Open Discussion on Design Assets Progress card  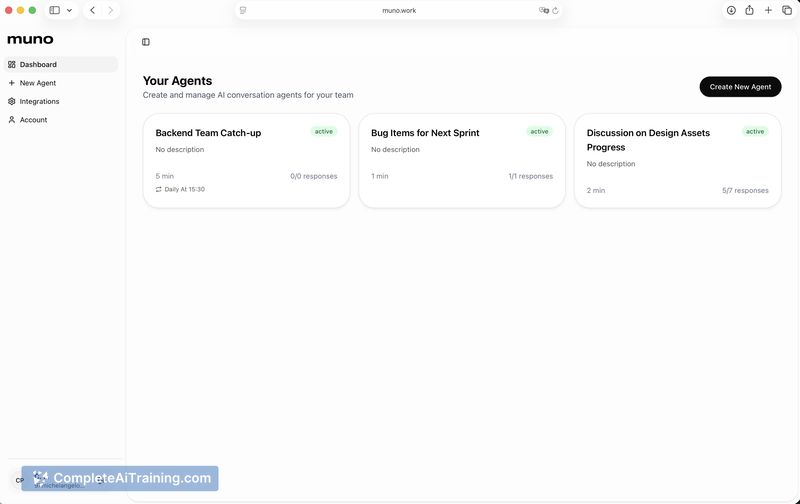(678, 161)
